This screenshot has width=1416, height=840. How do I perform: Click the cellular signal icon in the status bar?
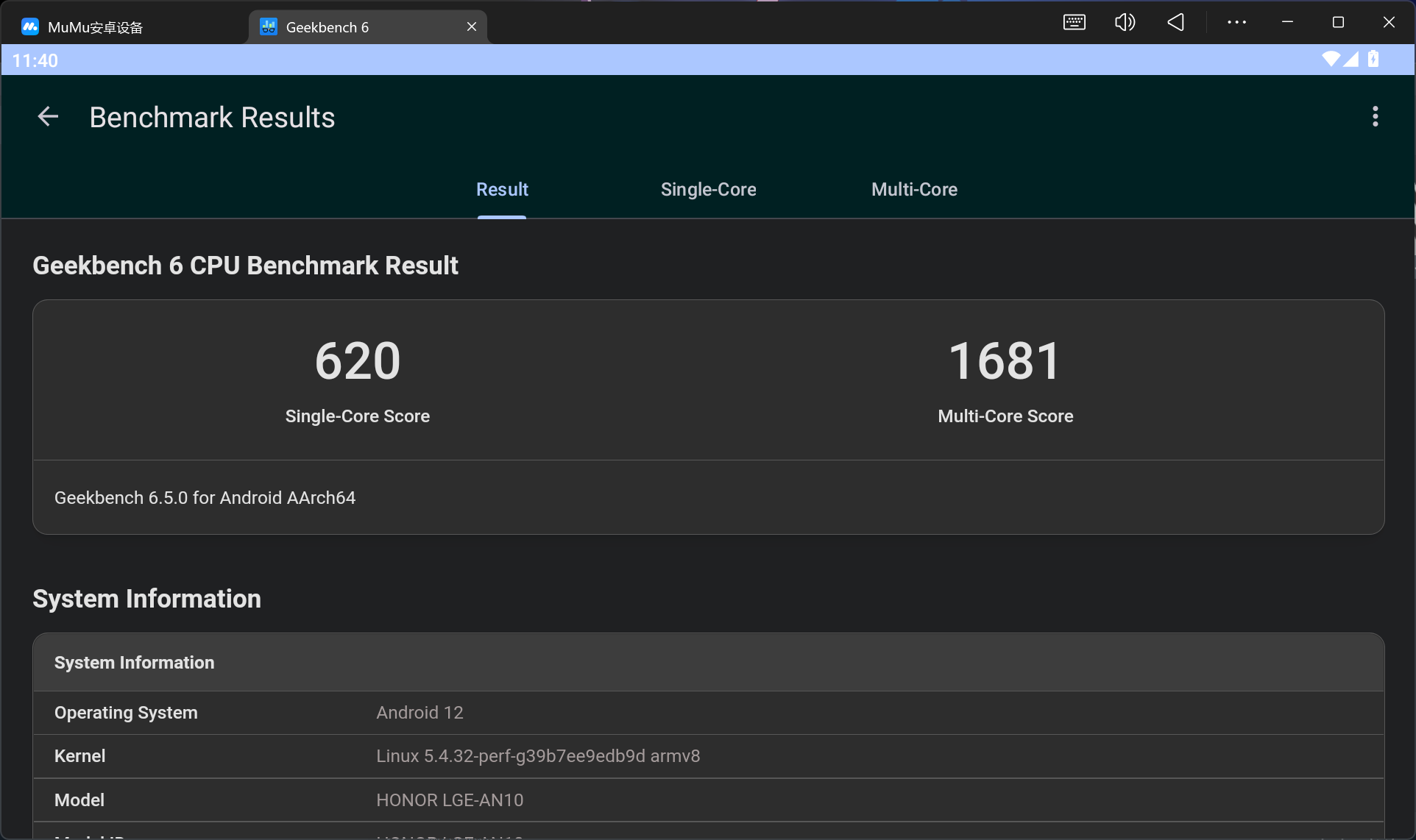coord(1350,59)
